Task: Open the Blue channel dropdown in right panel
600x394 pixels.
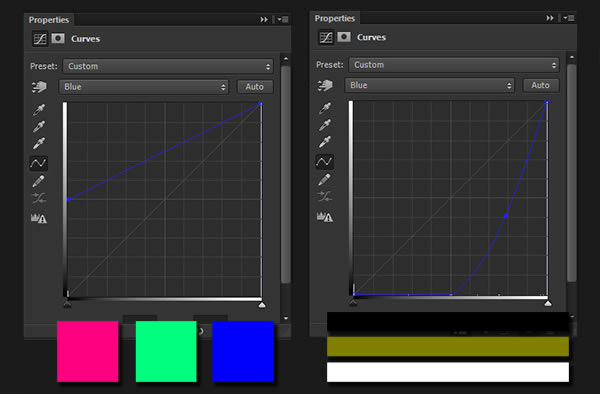Action: pyautogui.click(x=429, y=85)
